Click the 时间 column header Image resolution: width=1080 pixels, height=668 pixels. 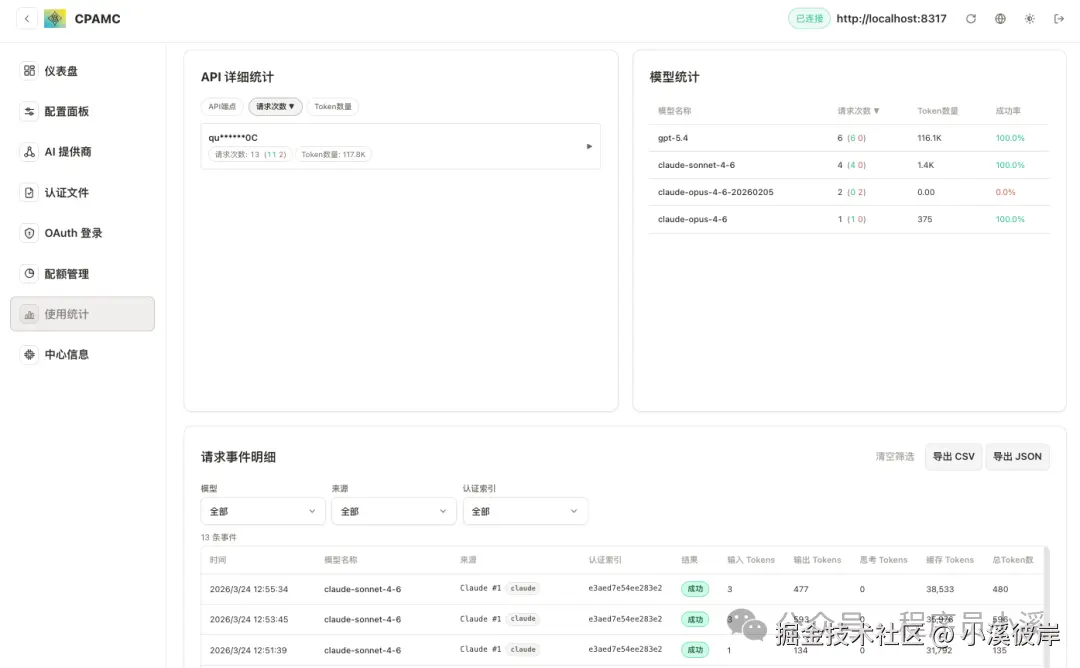coord(218,560)
